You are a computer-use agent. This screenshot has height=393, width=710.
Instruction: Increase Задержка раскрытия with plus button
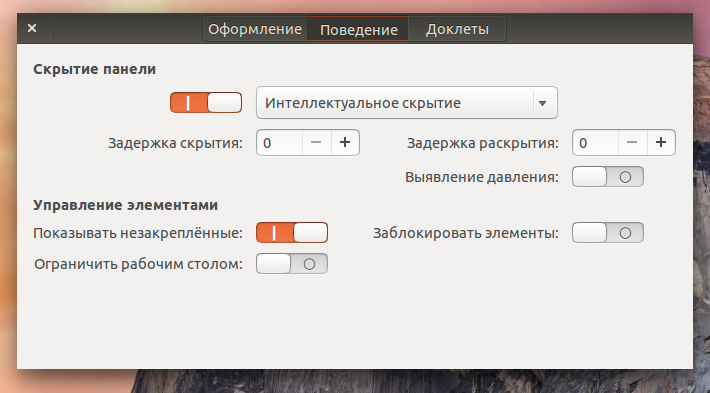tap(661, 143)
